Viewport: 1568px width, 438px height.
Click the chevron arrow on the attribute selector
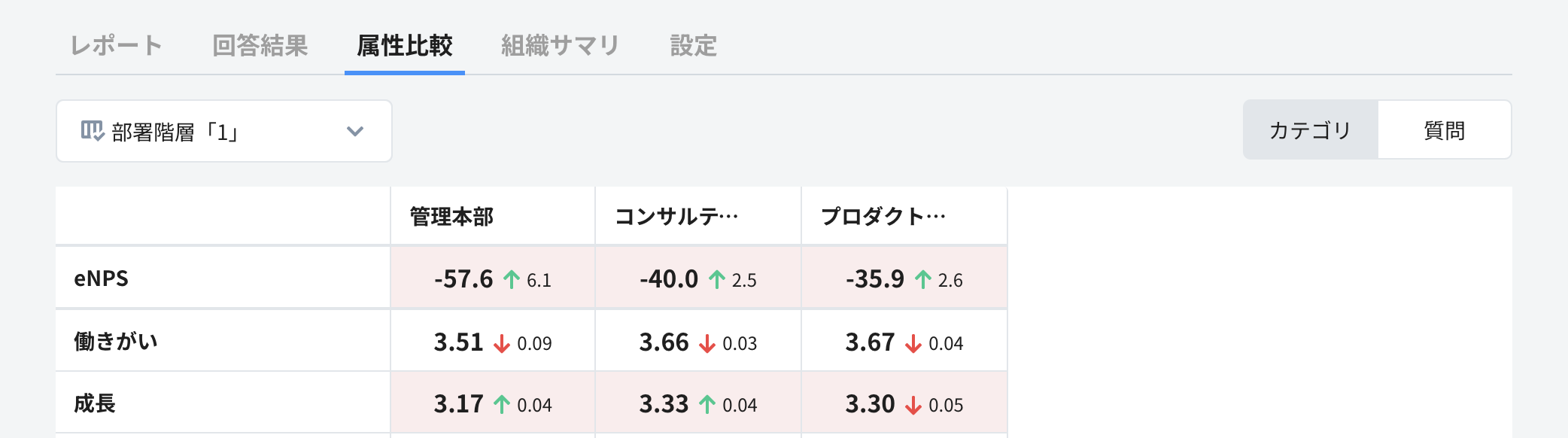tap(355, 130)
